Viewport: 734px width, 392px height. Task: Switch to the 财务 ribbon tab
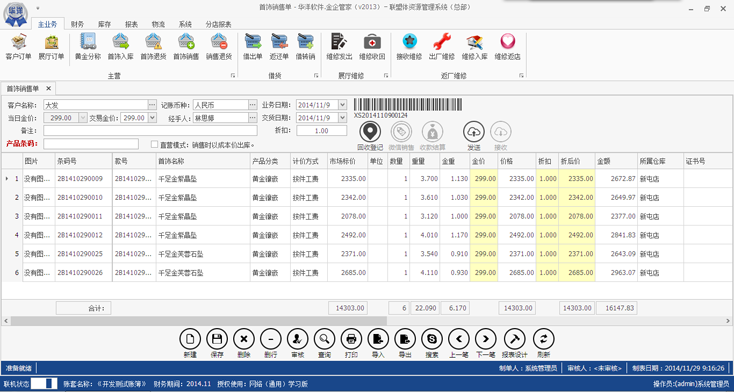(78, 24)
